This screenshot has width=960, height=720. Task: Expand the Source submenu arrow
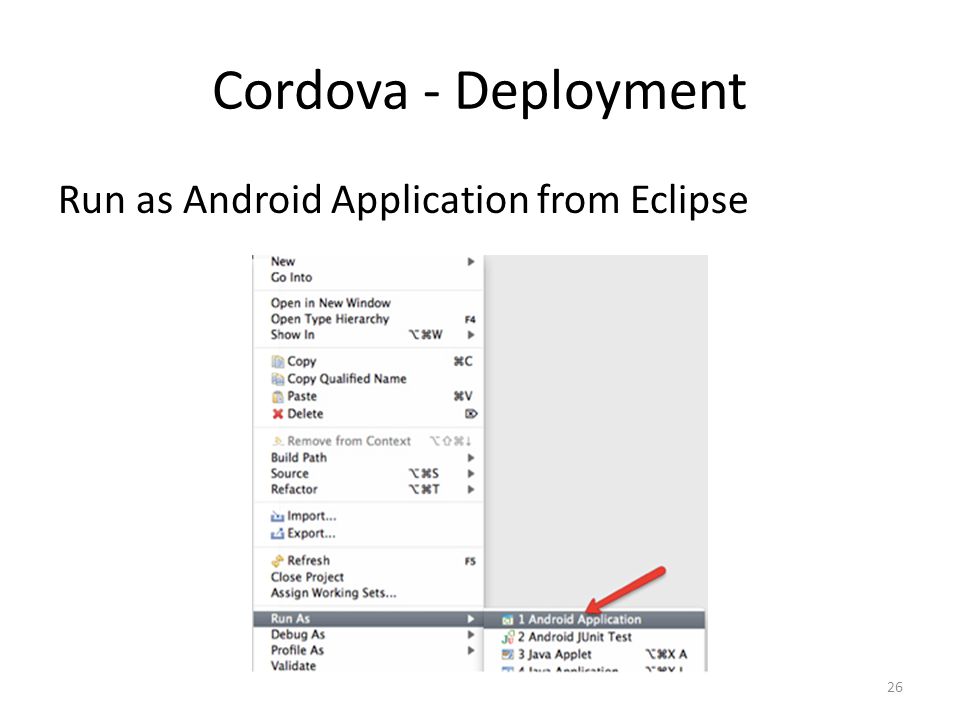tap(471, 474)
